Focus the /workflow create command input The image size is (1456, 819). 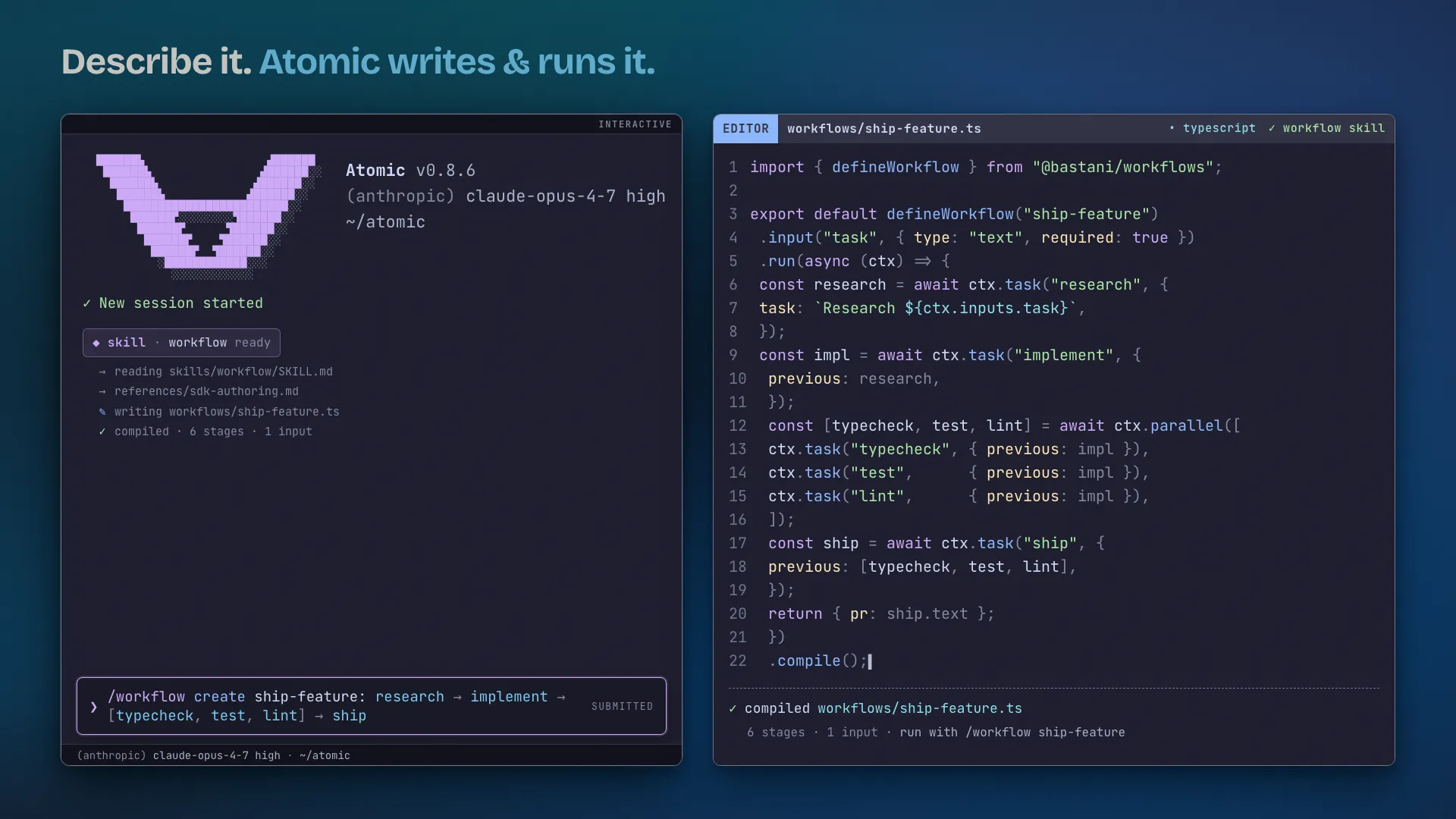pyautogui.click(x=372, y=706)
